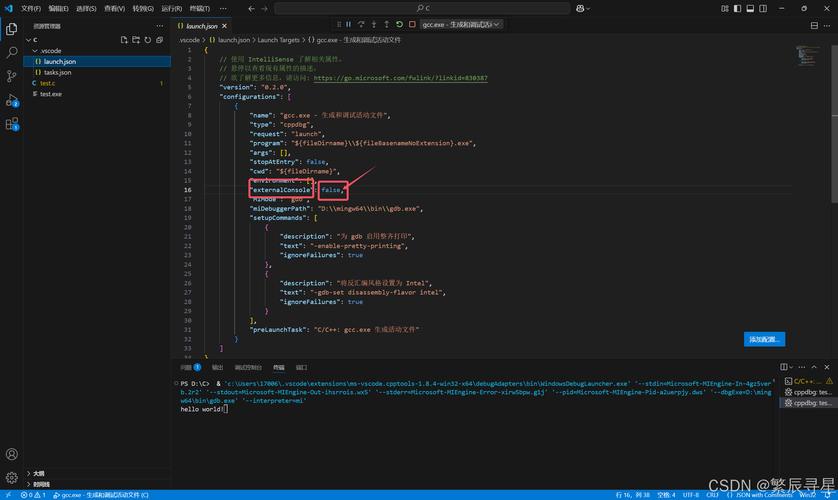This screenshot has height=500, width=838.
Task: Restart the debug session
Action: tap(399, 25)
